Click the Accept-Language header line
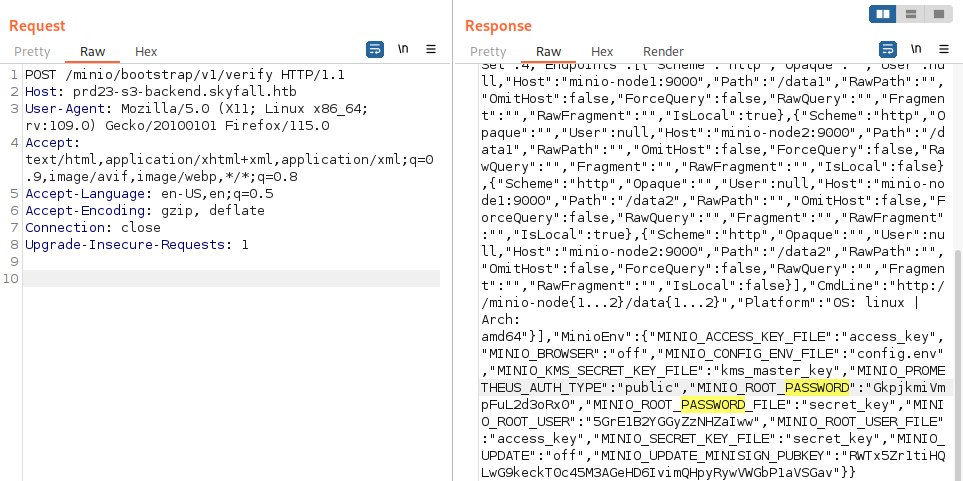Image resolution: width=963 pixels, height=481 pixels. (149, 194)
